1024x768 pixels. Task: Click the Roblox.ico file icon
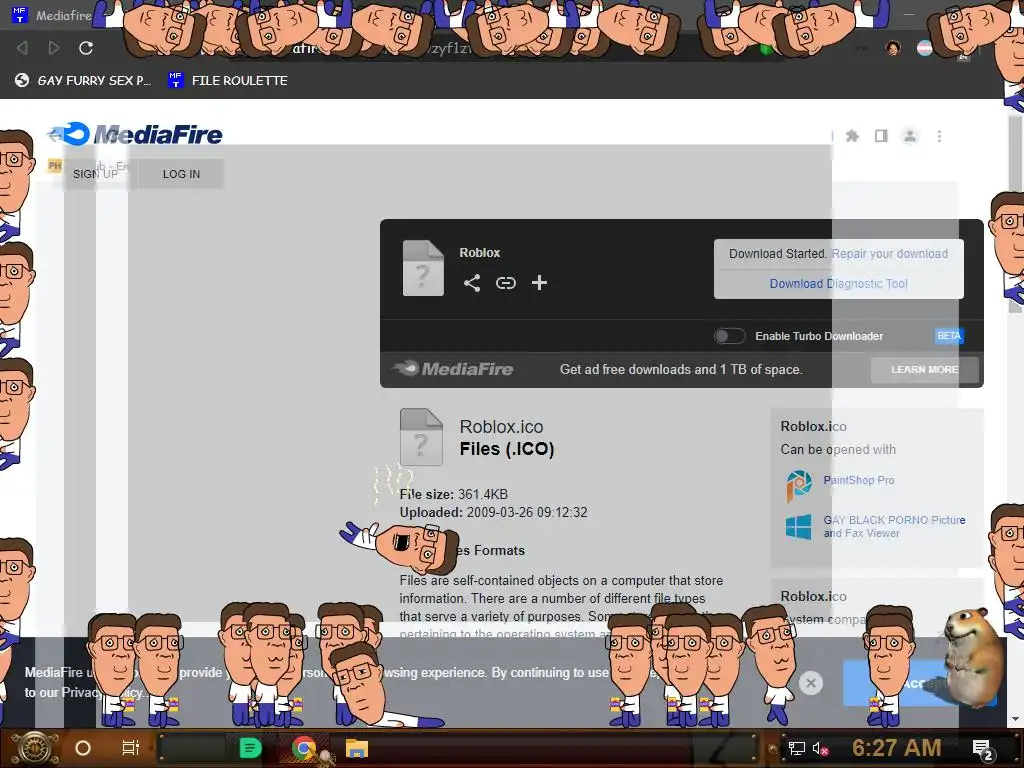(x=421, y=437)
